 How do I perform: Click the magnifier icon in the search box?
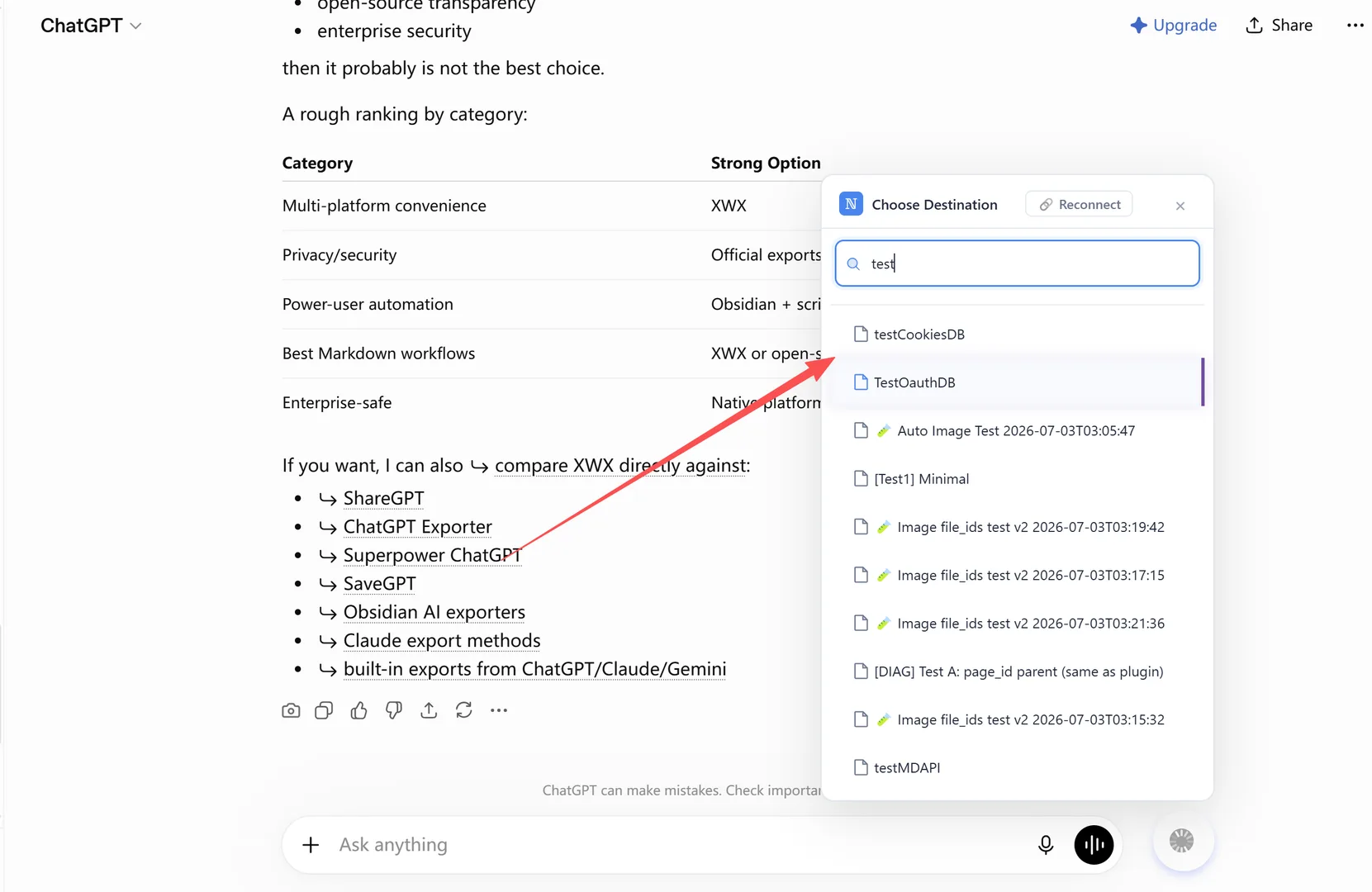(x=853, y=263)
